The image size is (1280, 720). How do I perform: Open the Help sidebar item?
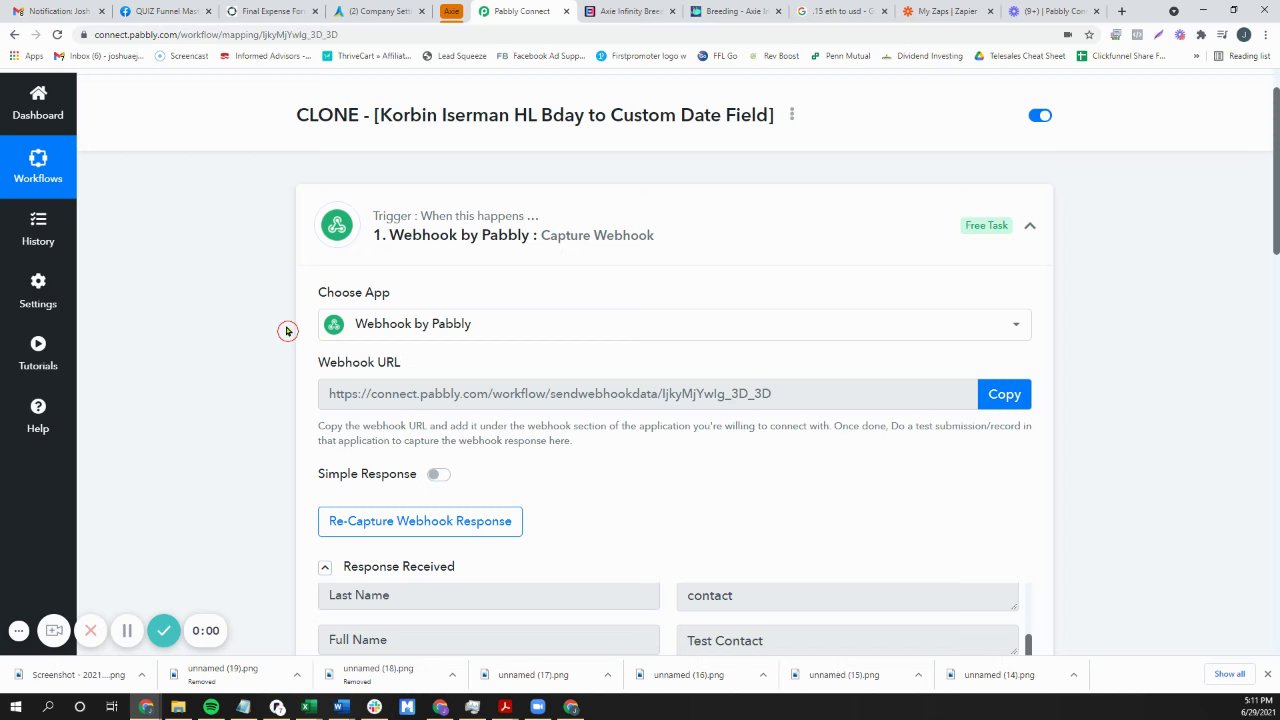pos(38,416)
